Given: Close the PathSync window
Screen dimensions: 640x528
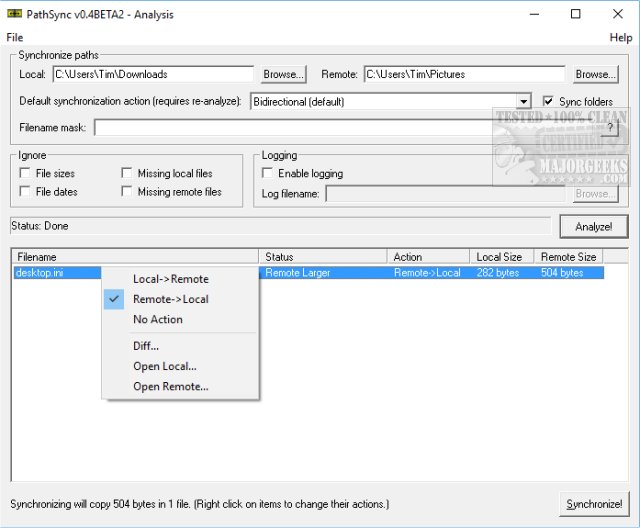Looking at the screenshot, I should pyautogui.click(x=618, y=14).
